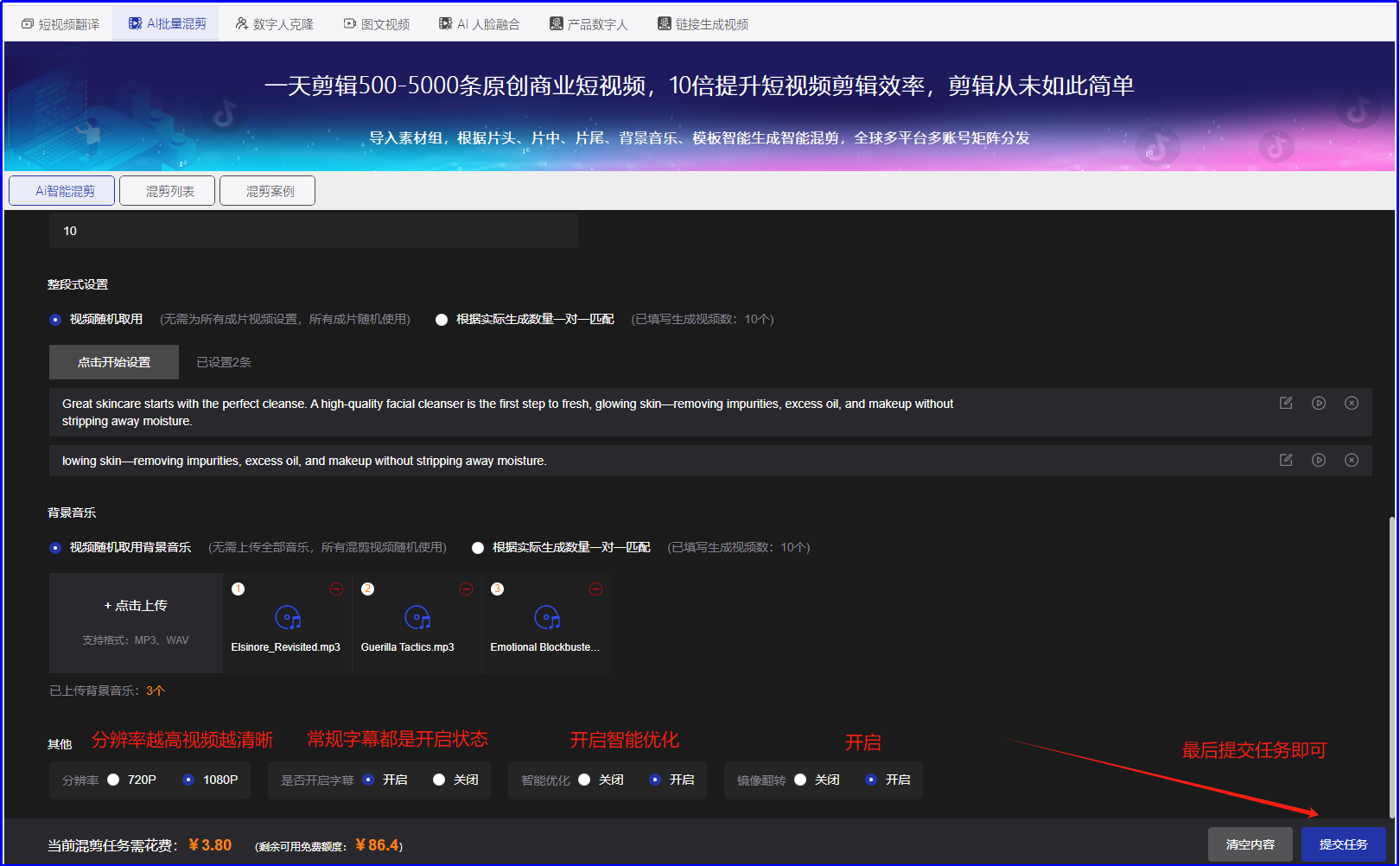Delete the first subtitle script entry
The width and height of the screenshot is (1400, 866).
[1352, 403]
